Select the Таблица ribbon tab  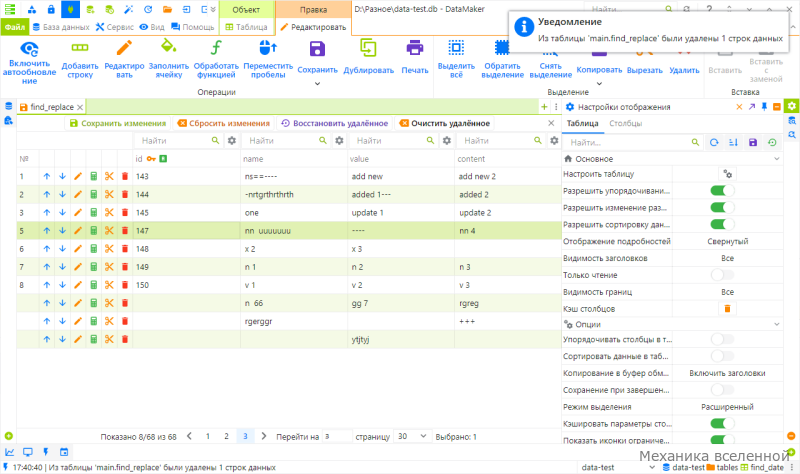coord(246,27)
